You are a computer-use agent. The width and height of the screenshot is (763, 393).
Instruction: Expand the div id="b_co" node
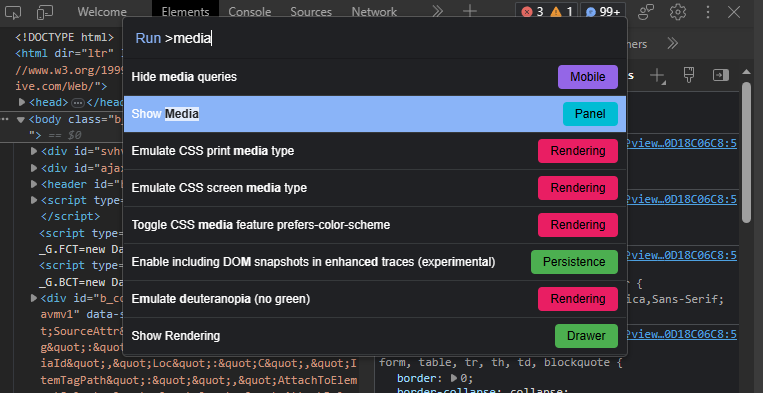[34, 298]
